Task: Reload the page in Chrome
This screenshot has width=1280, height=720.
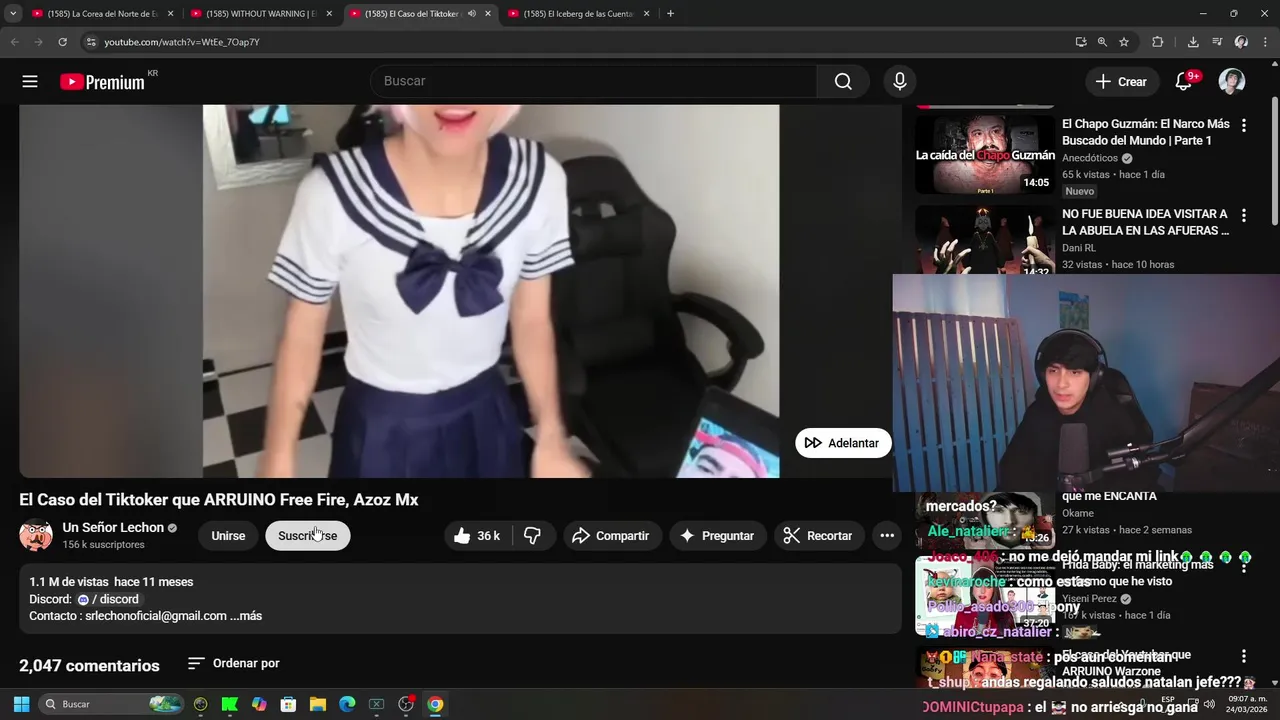Action: click(62, 42)
